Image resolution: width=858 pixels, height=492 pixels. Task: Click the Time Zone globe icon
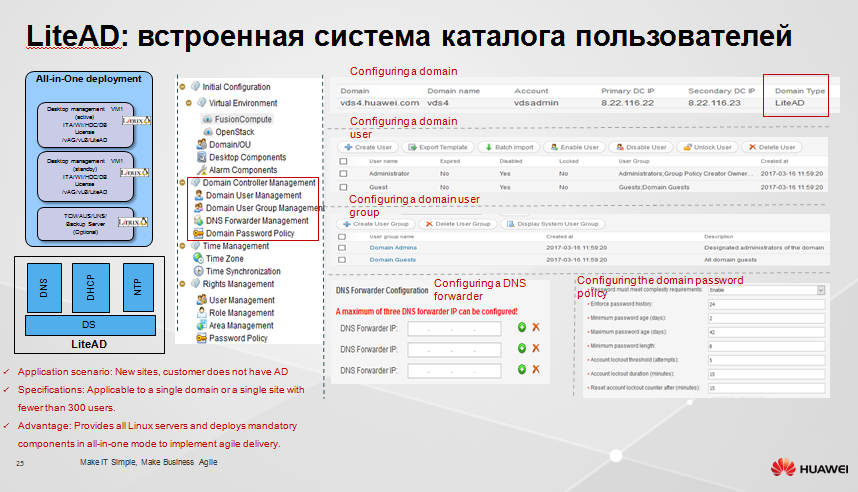point(198,258)
